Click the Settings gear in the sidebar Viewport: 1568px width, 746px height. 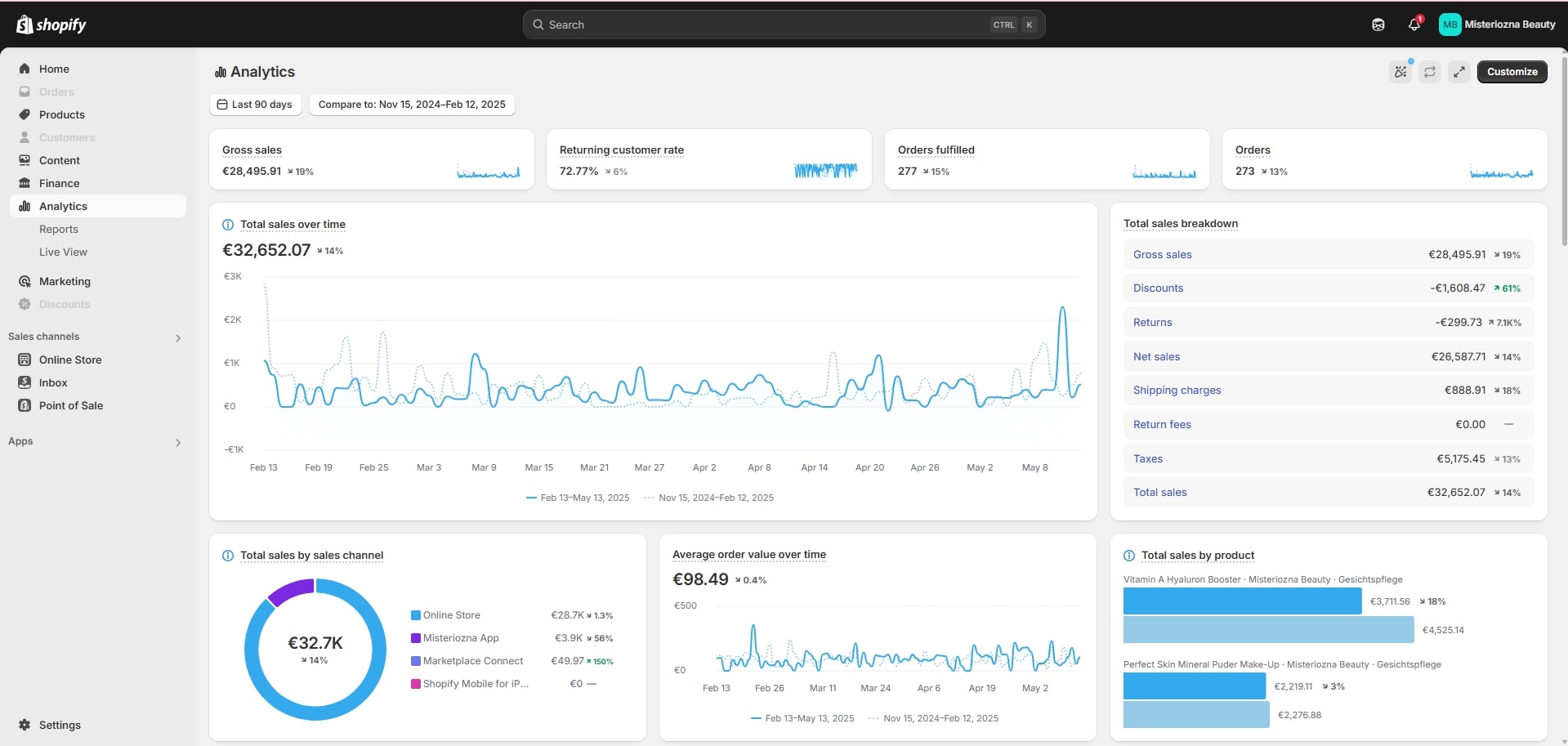25,725
